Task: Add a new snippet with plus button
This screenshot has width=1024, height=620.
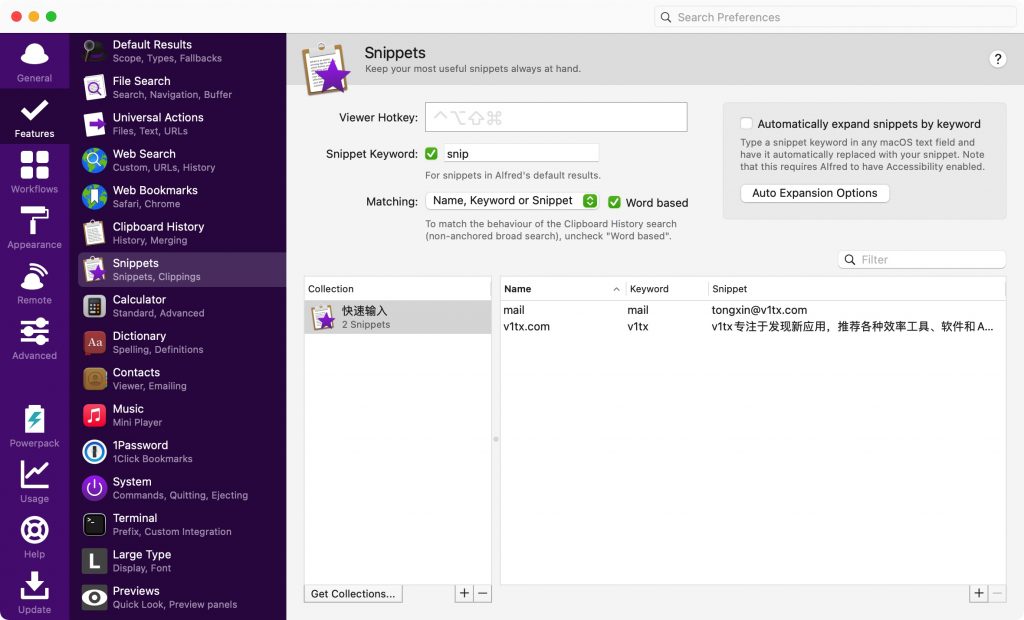Action: point(978,593)
